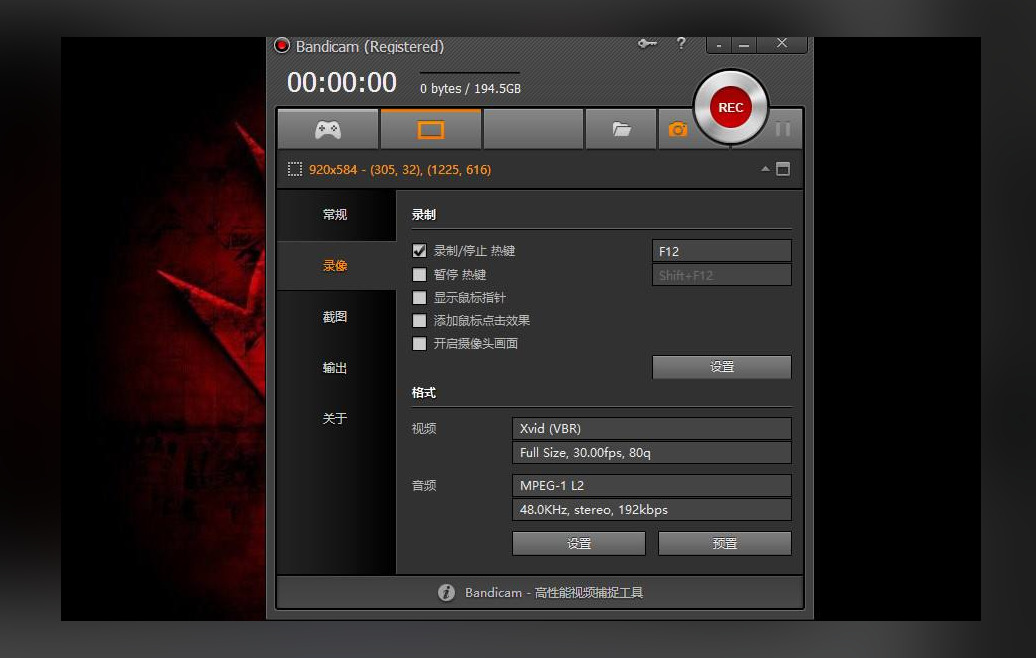1036x658 pixels.
Task: Open the 常规 settings tab
Action: (x=336, y=215)
